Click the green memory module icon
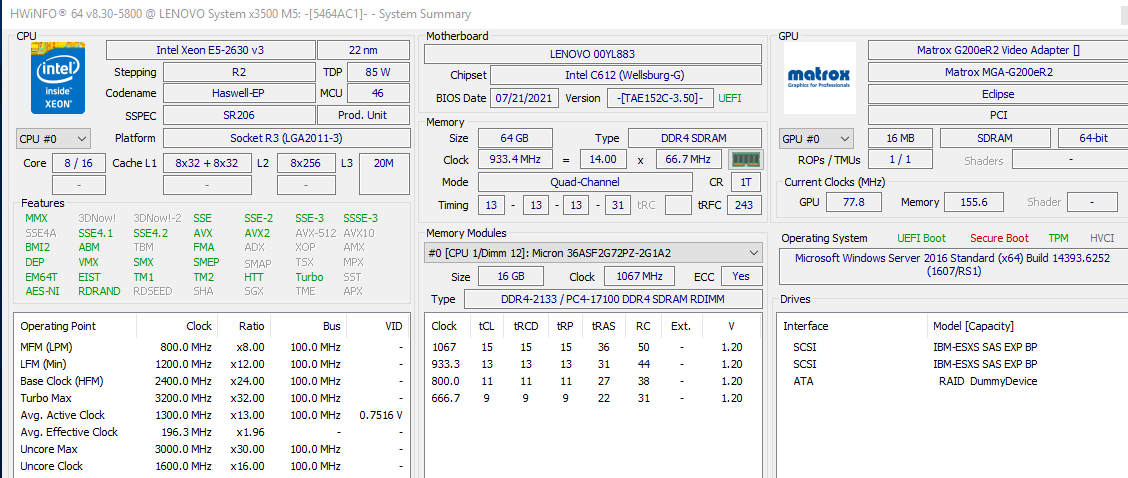The height and width of the screenshot is (478, 1128). tap(745, 160)
